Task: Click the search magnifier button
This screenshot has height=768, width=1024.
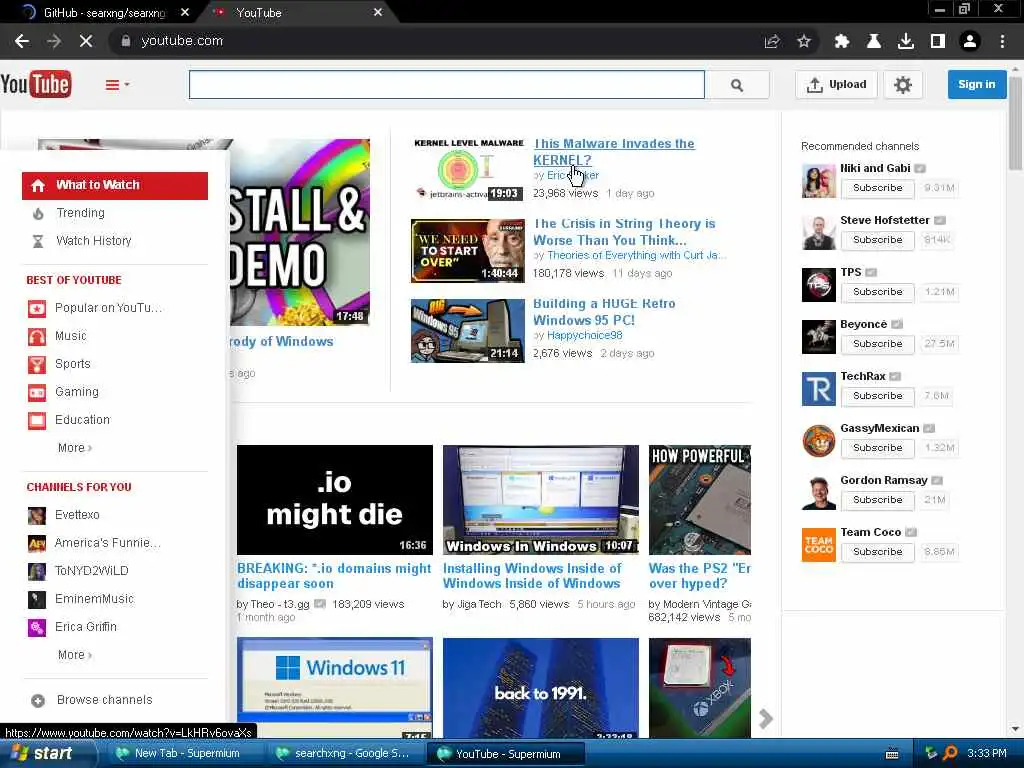Action: (737, 84)
